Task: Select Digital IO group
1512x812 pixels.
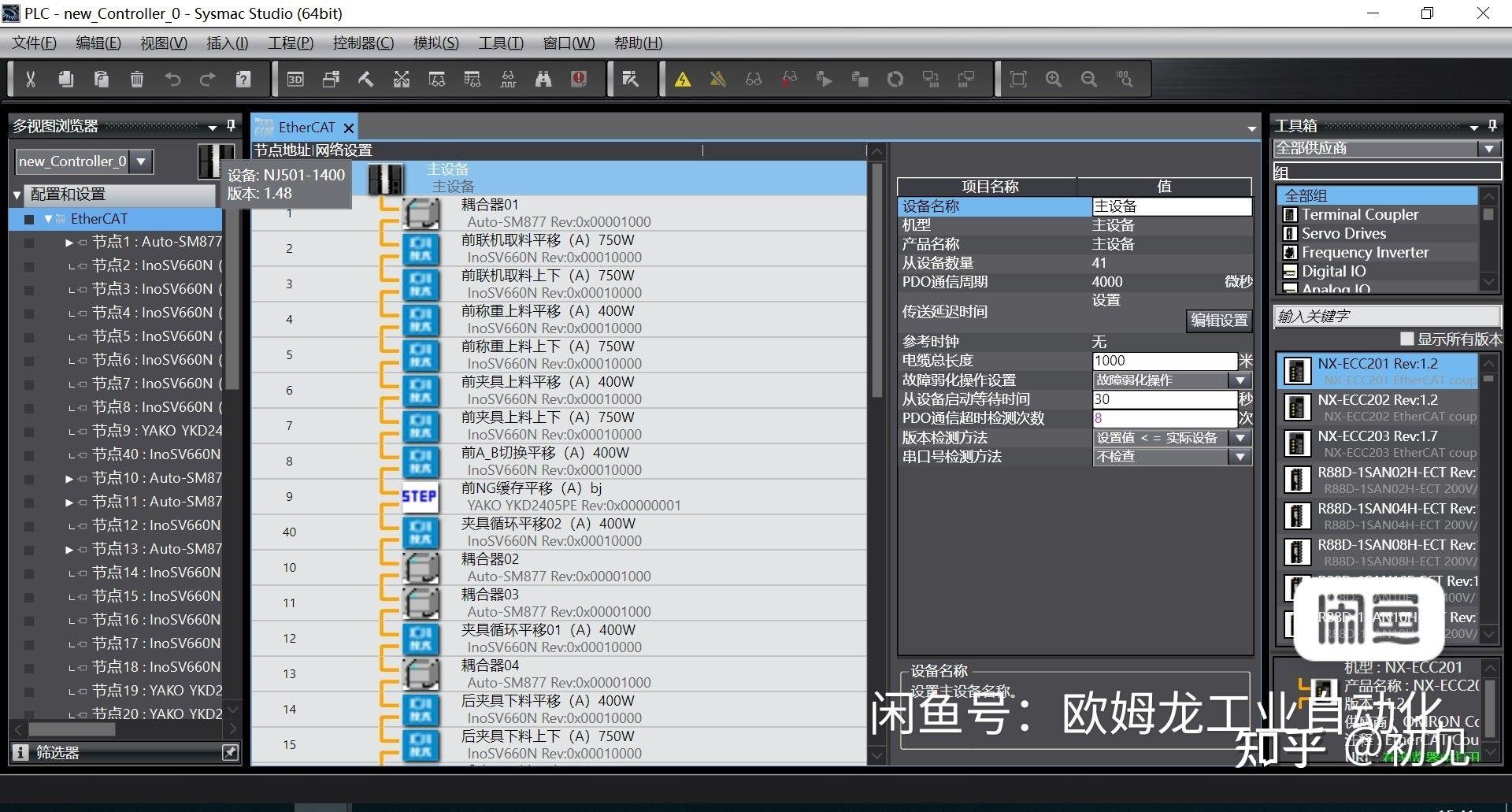Action: point(1334,271)
